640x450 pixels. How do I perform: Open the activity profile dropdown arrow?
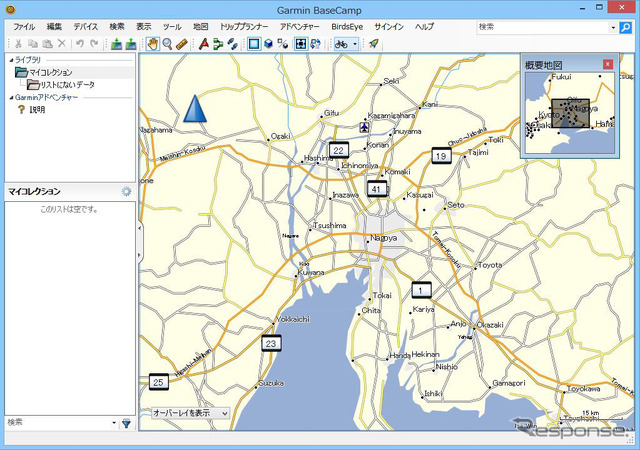(x=355, y=44)
